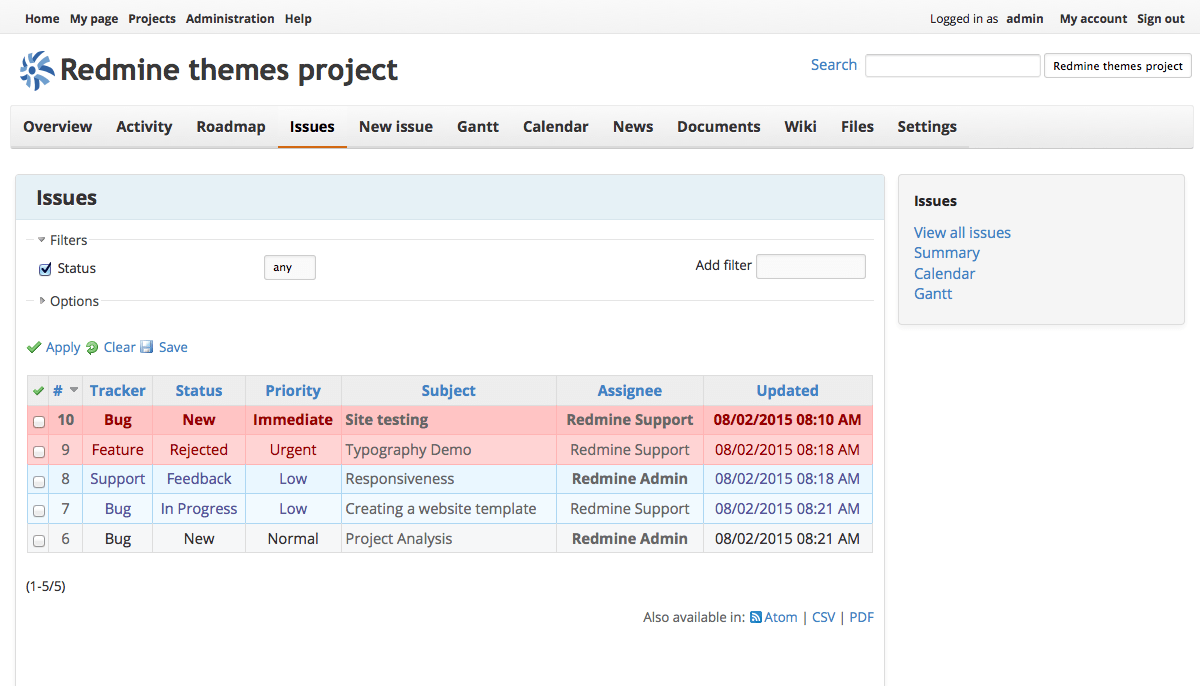The width and height of the screenshot is (1200, 686).
Task: Sort by the Updated column header
Action: point(788,391)
